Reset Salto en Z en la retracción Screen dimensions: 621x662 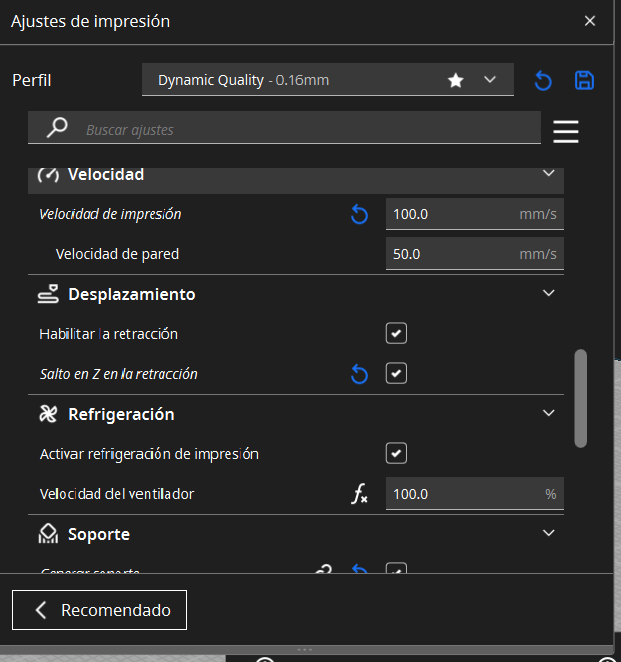360,374
